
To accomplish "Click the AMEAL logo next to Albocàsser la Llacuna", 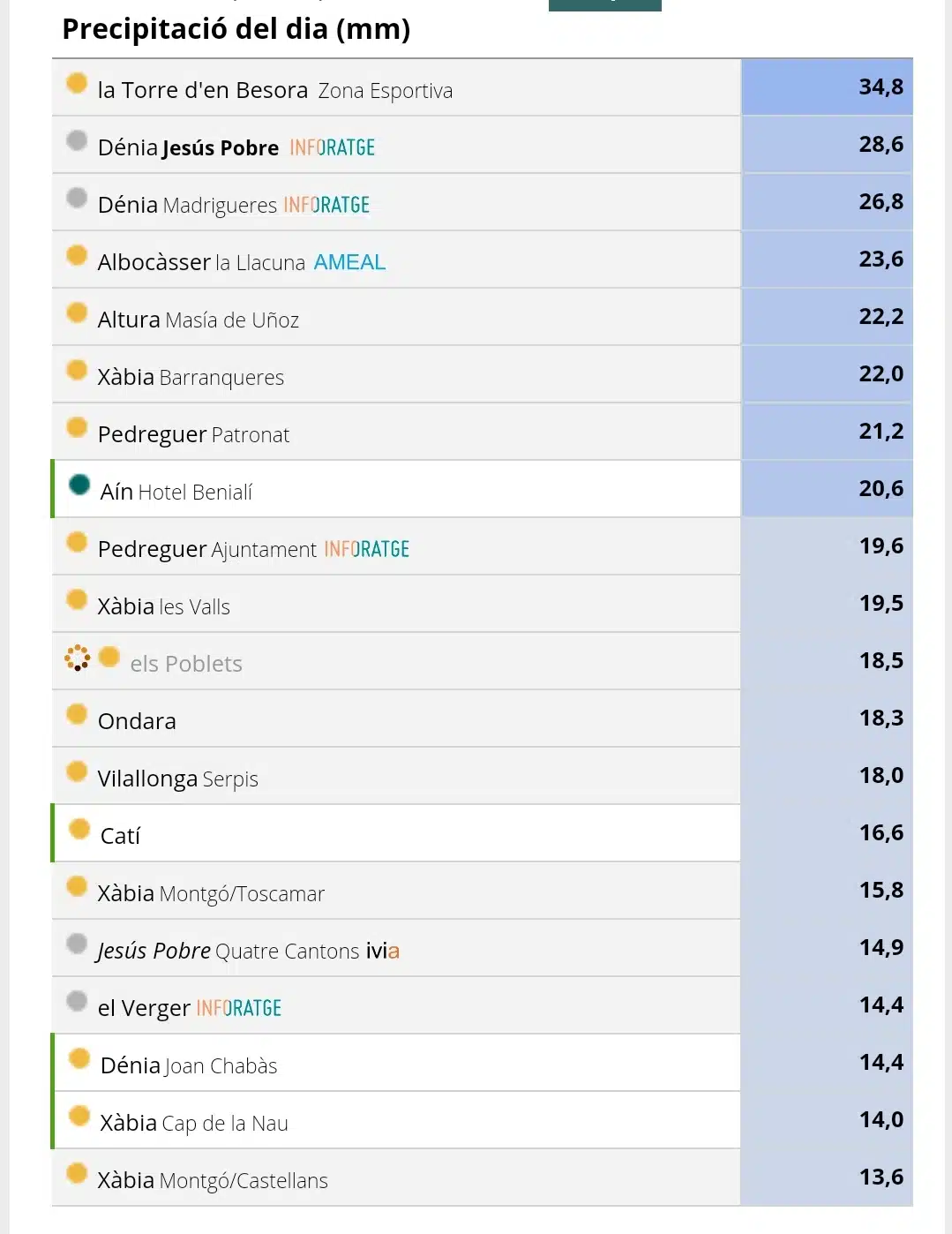I will coord(349,262).
